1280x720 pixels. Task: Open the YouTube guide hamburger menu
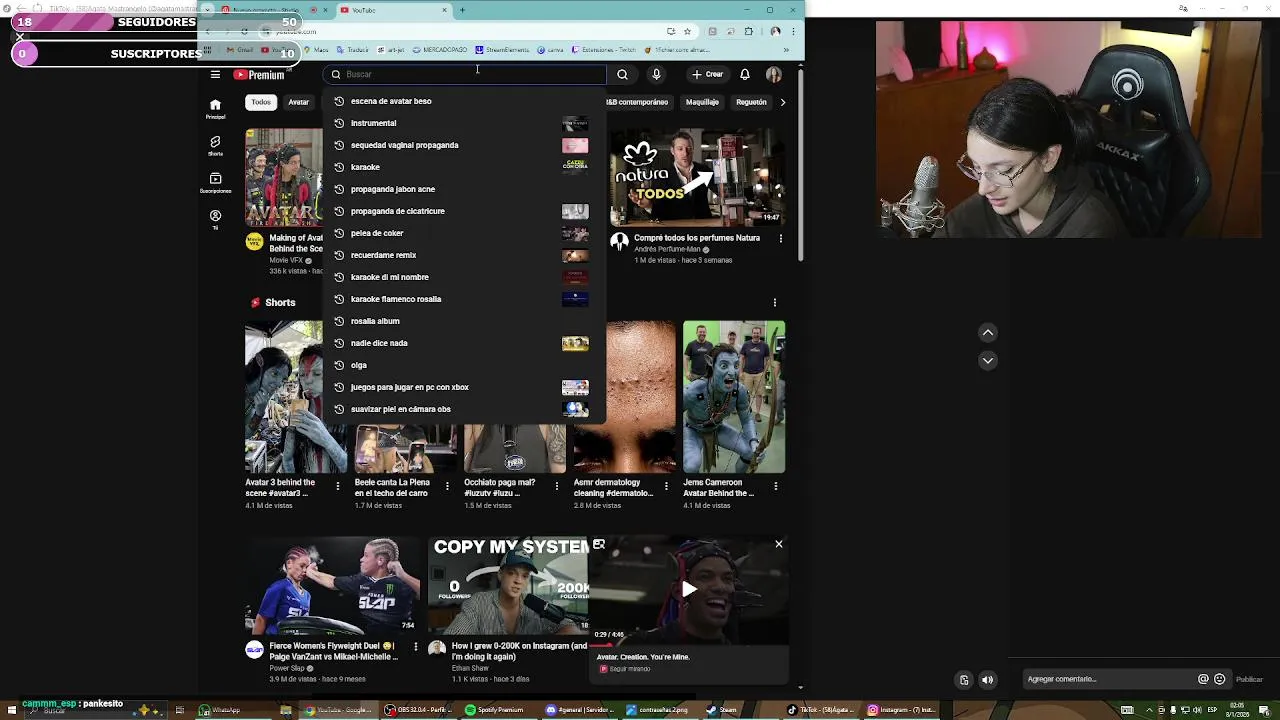(215, 74)
